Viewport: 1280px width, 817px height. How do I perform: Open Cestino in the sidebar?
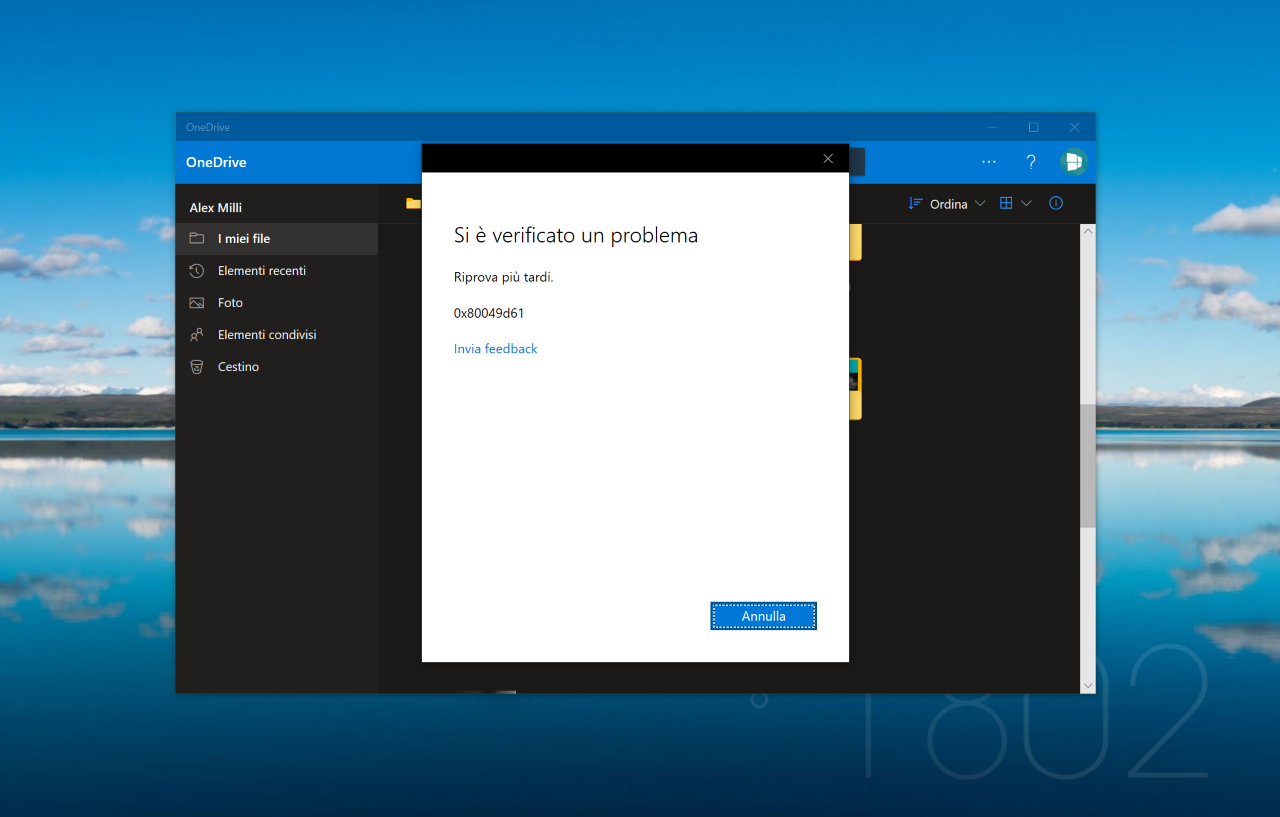(277, 367)
